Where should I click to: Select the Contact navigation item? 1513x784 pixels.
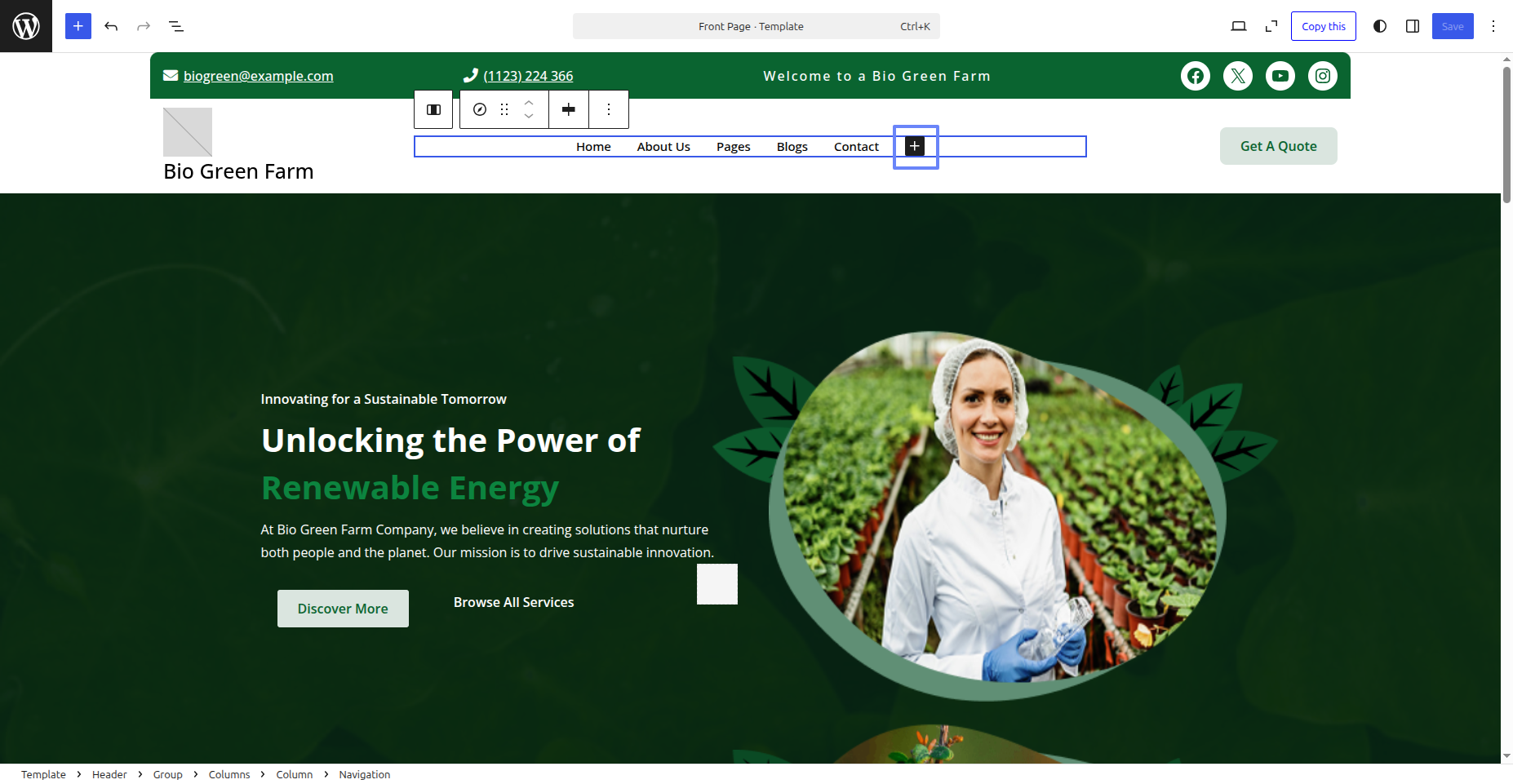[x=856, y=147]
